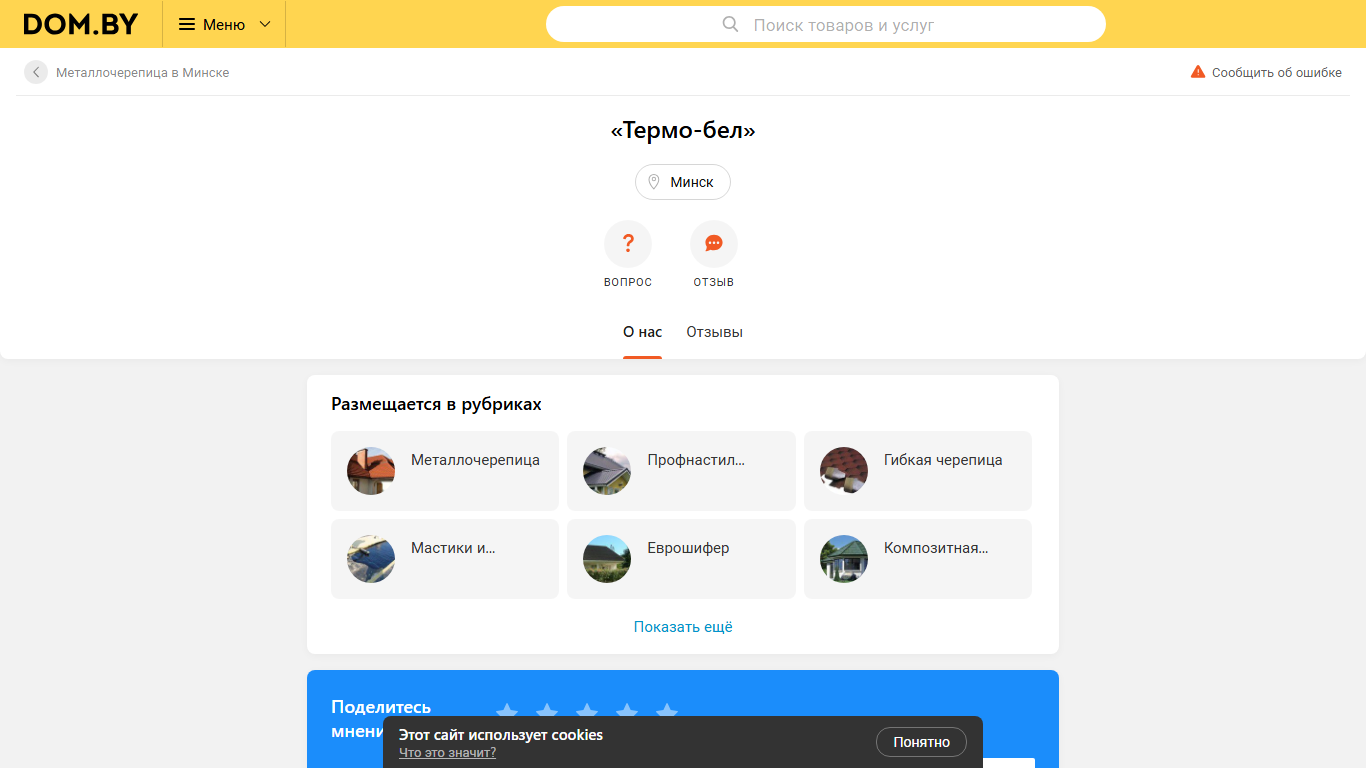Switch to the О нас tab
The height and width of the screenshot is (768, 1366).
click(x=642, y=332)
